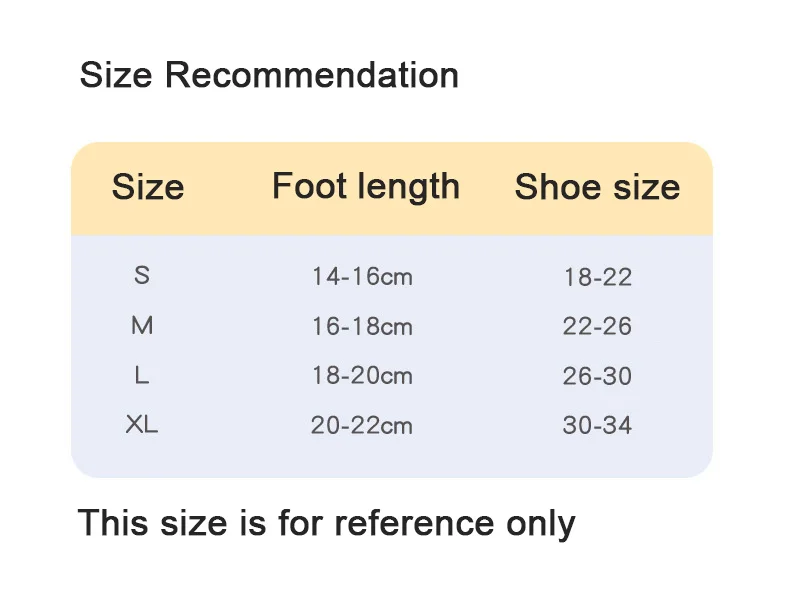Click the S size row label
Viewport: 790px width, 604px height.
(x=142, y=275)
